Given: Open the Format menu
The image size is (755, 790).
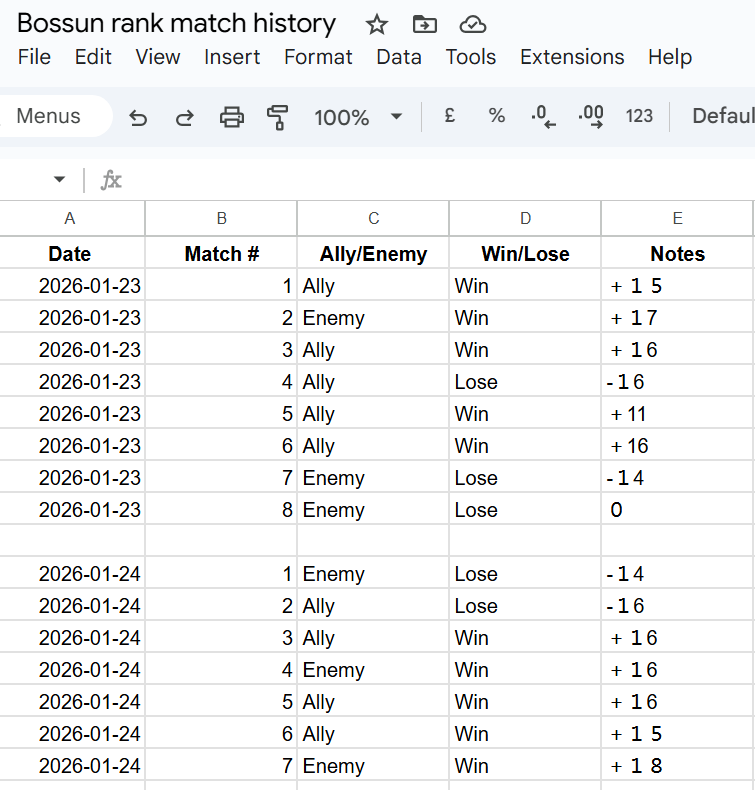Looking at the screenshot, I should pos(318,57).
